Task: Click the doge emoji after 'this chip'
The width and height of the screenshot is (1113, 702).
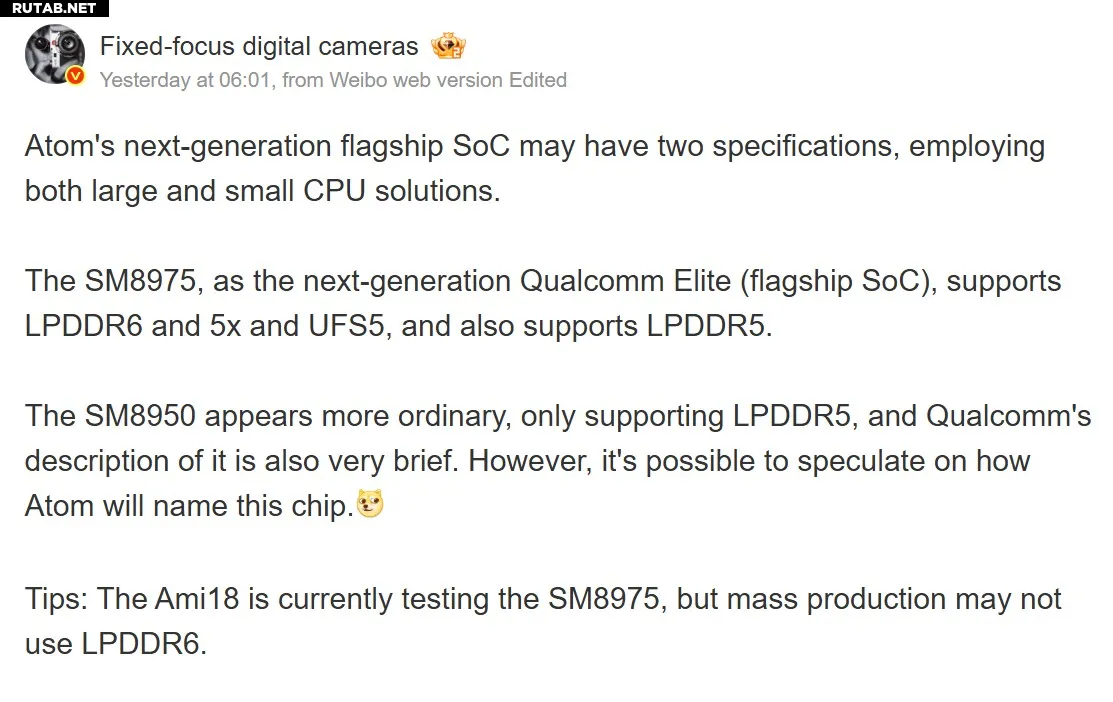Action: 371,506
